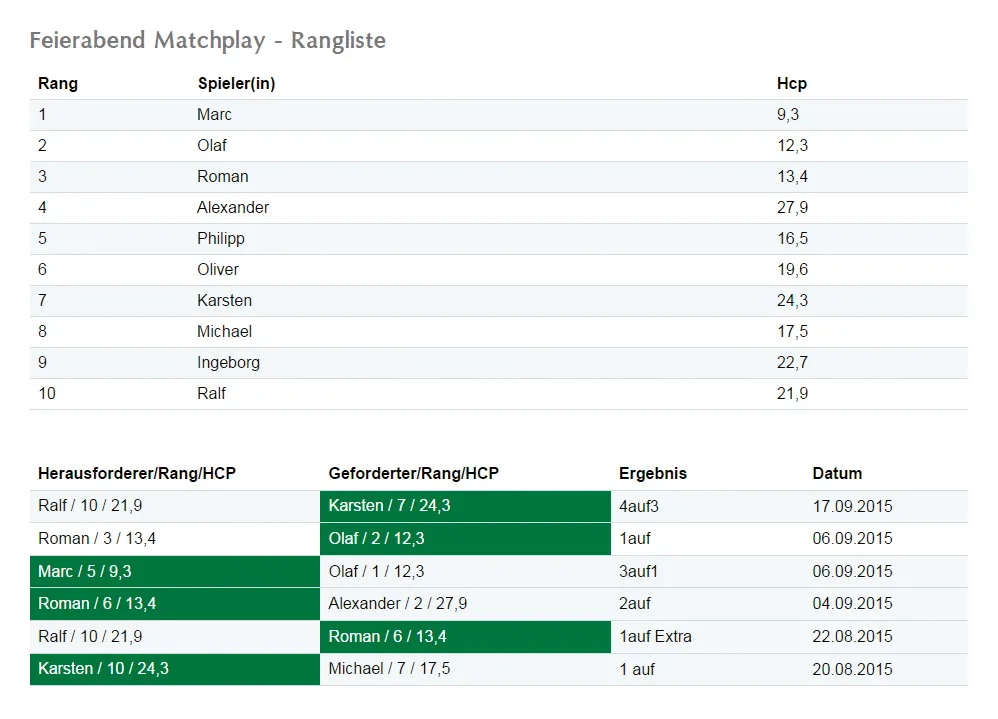Select player Olaf in ranking row 2
This screenshot has width=998, height=719.
point(212,146)
